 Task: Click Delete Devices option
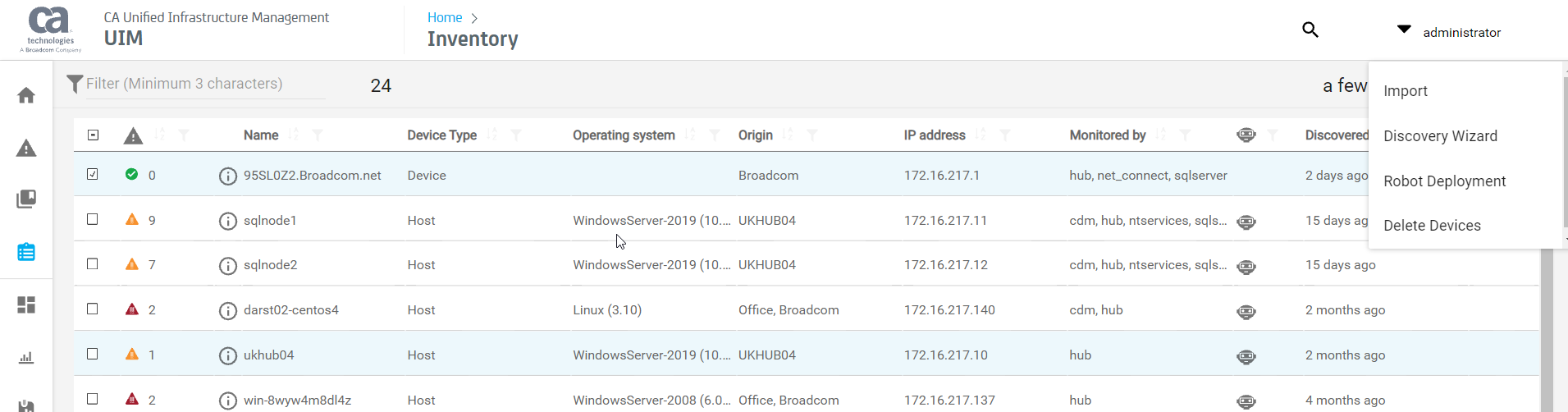click(x=1432, y=226)
